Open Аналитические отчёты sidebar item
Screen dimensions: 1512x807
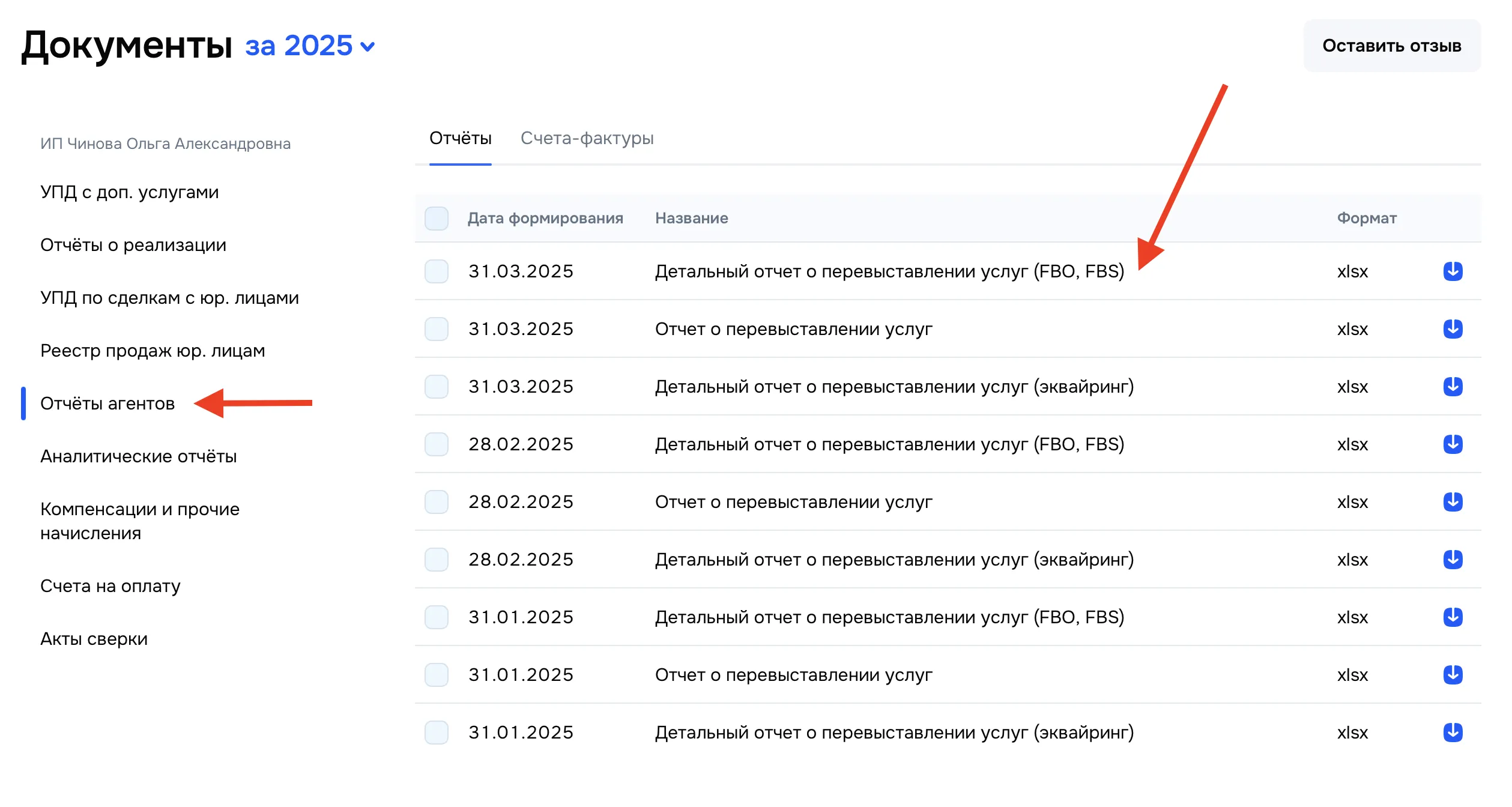138,456
